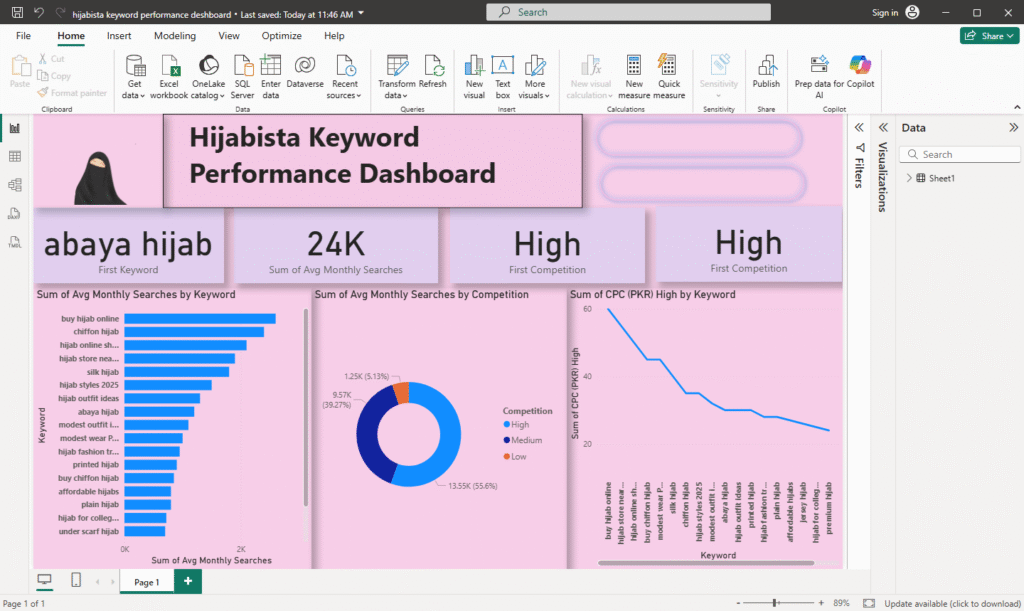Open the Excel workbook data source
This screenshot has width=1024, height=611.
point(169,66)
